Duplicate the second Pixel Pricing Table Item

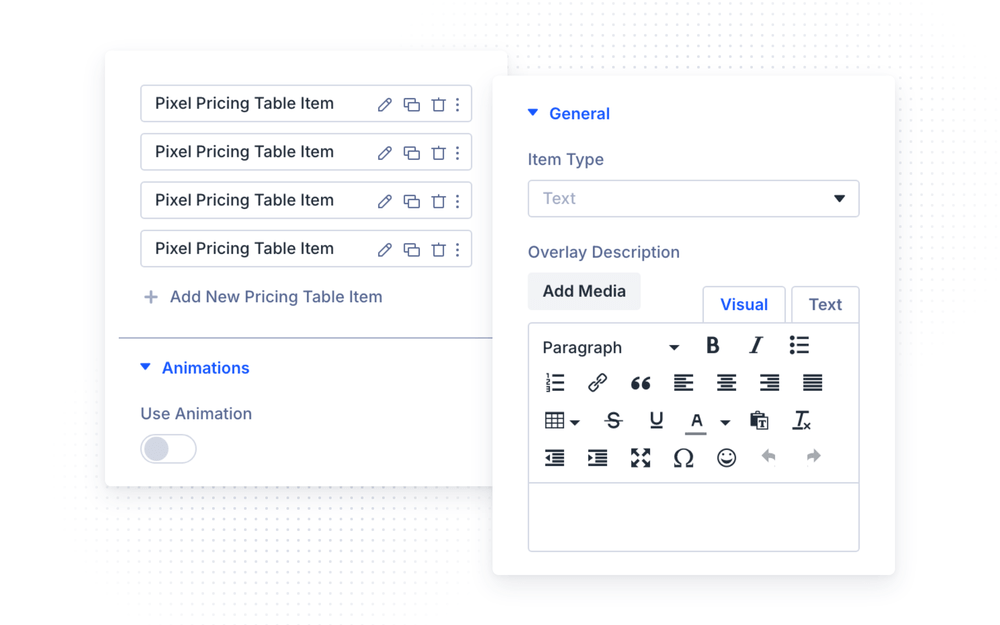[411, 153]
